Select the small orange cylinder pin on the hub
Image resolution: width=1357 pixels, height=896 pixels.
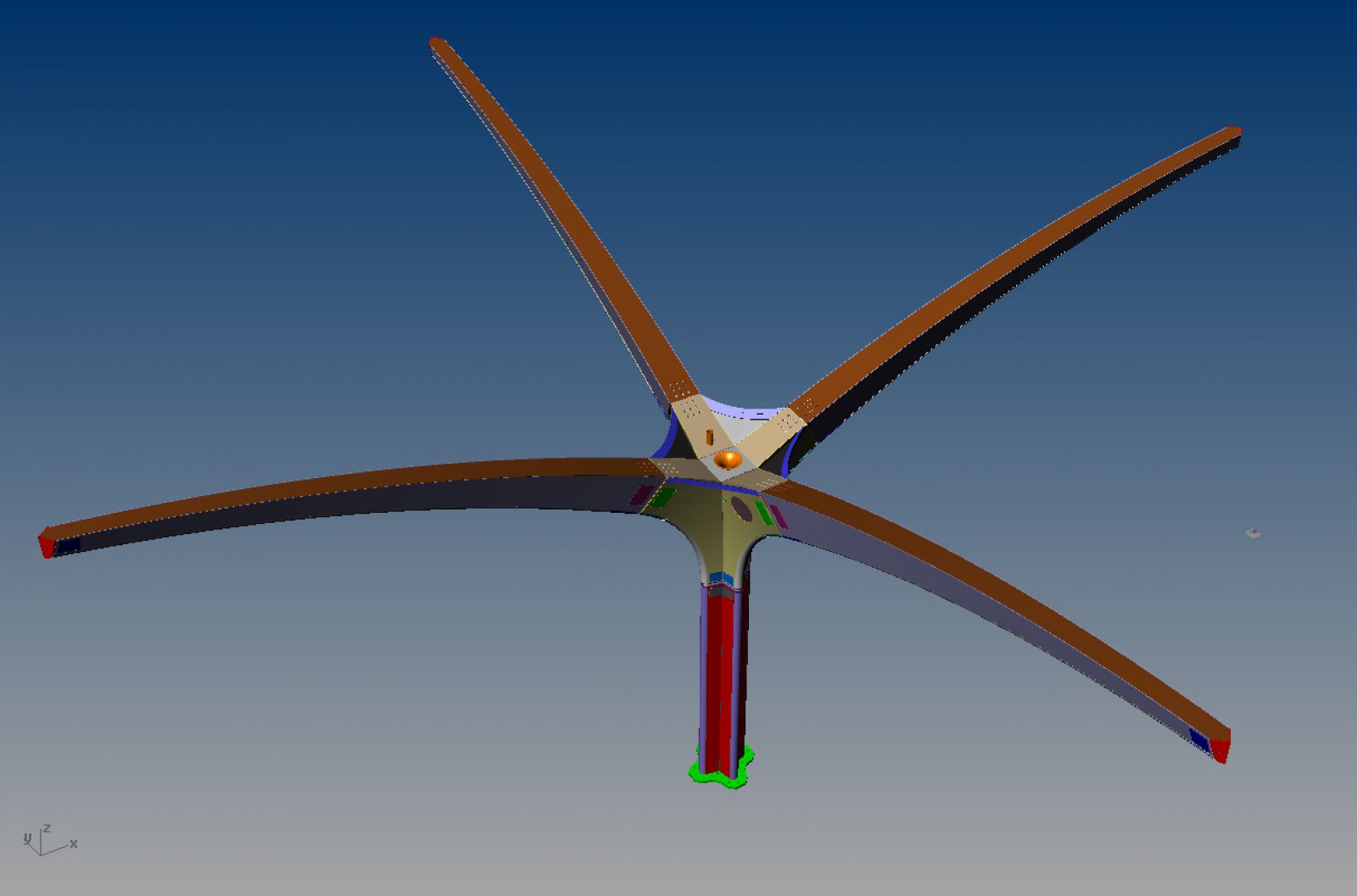coord(710,437)
